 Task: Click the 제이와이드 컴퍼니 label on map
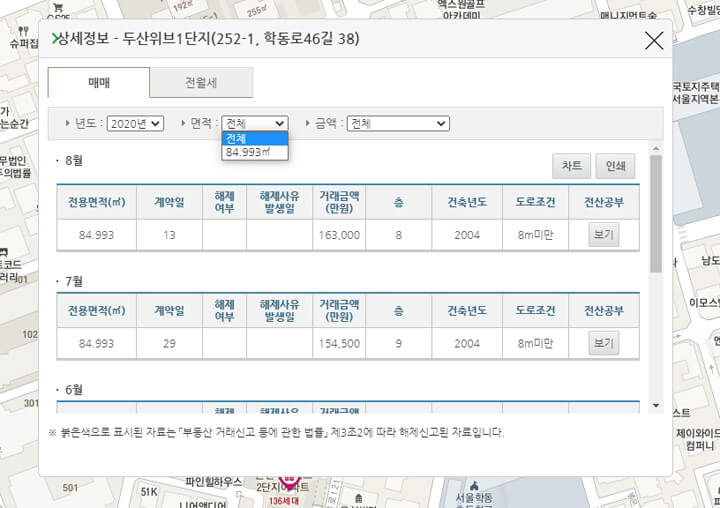coord(698,439)
